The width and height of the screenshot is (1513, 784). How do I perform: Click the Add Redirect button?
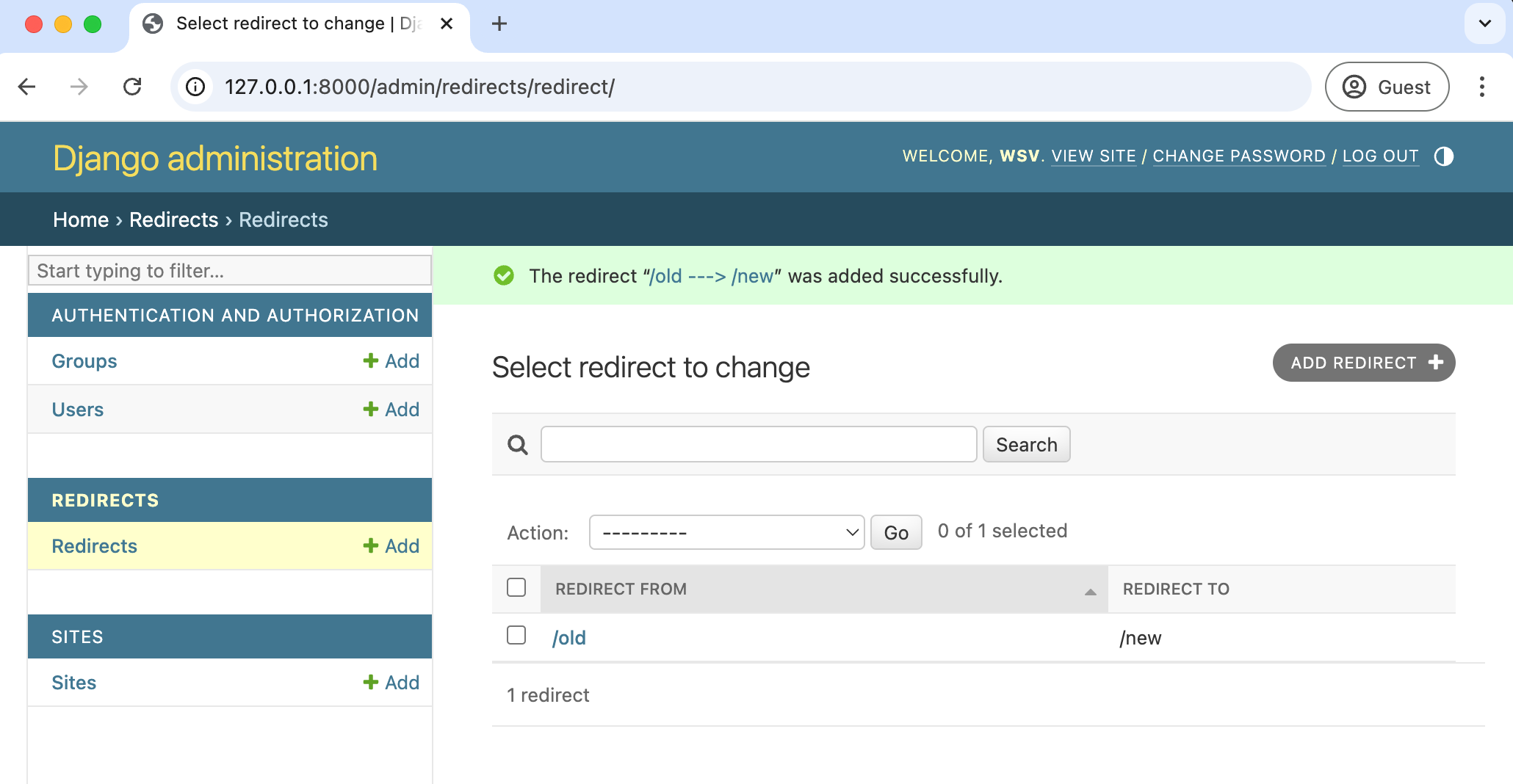(x=1363, y=363)
